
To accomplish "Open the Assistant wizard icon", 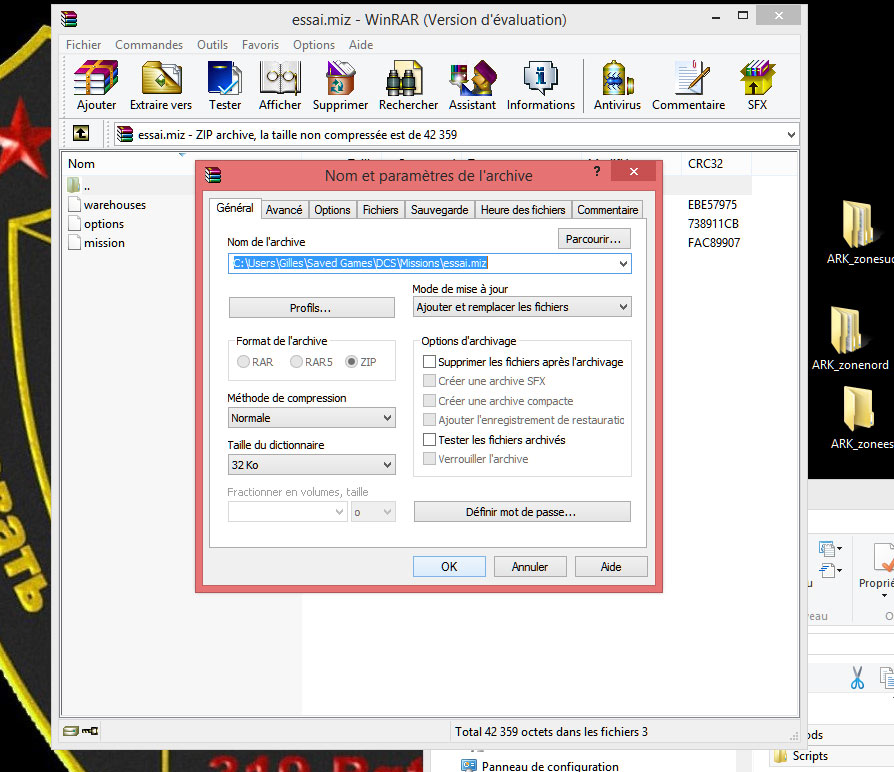I will pos(472,80).
